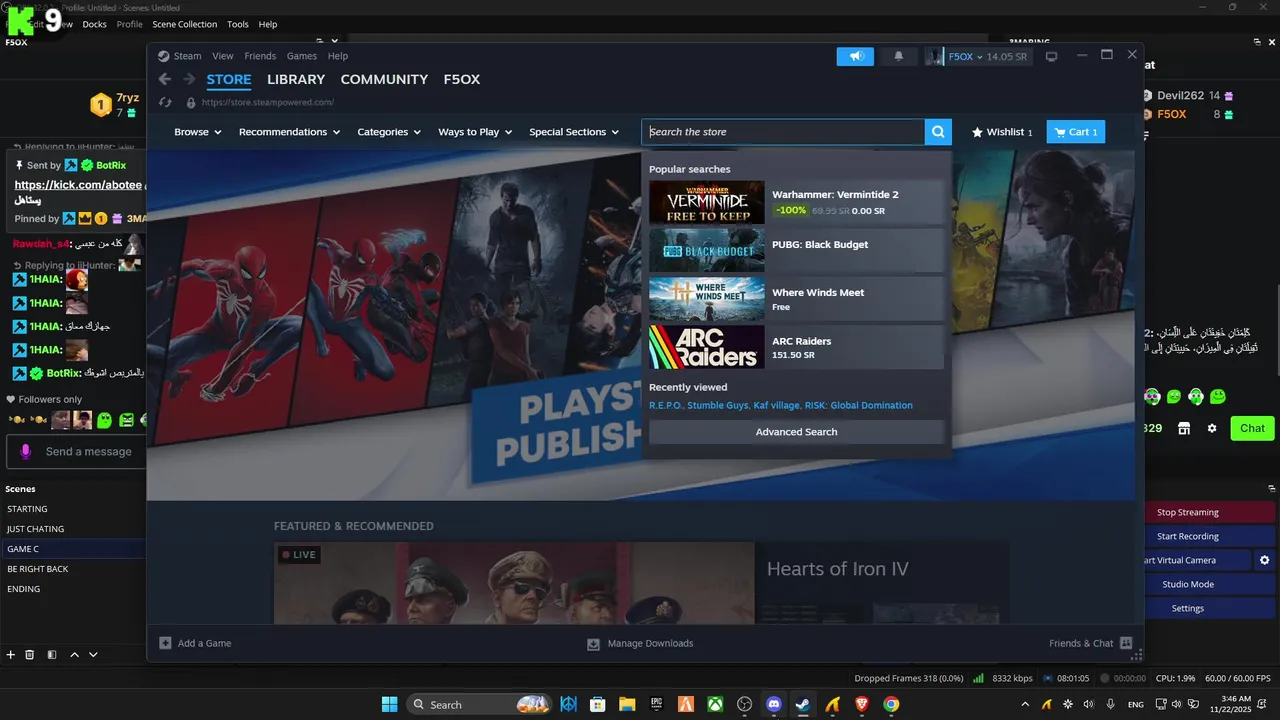Switch to Steam COMMUNITY tab
1280x720 pixels.
click(x=384, y=79)
